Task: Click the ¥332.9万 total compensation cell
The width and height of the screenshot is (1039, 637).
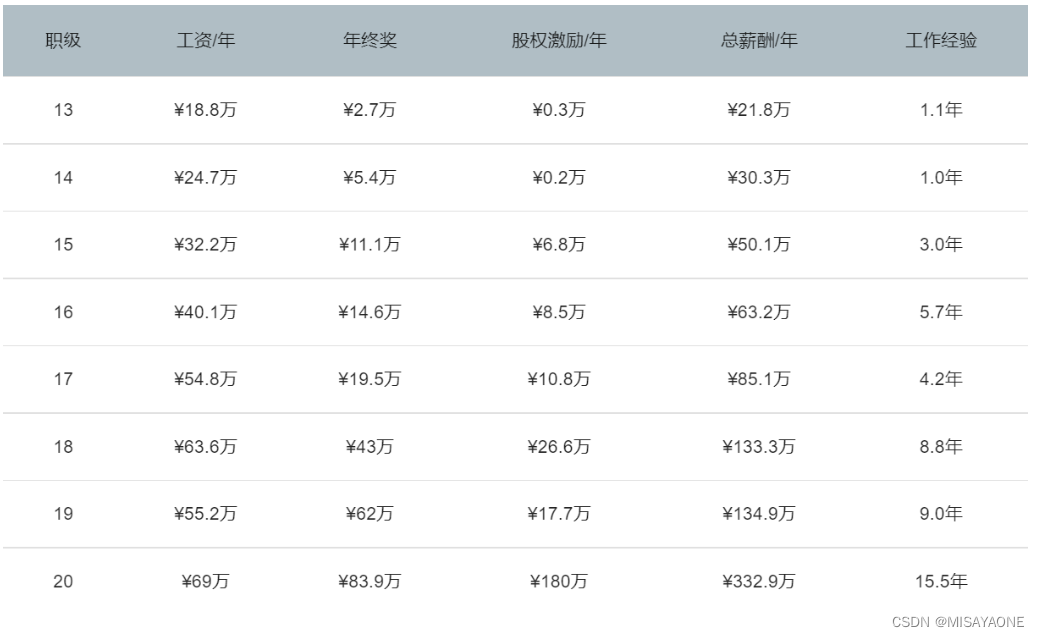Action: (x=759, y=581)
